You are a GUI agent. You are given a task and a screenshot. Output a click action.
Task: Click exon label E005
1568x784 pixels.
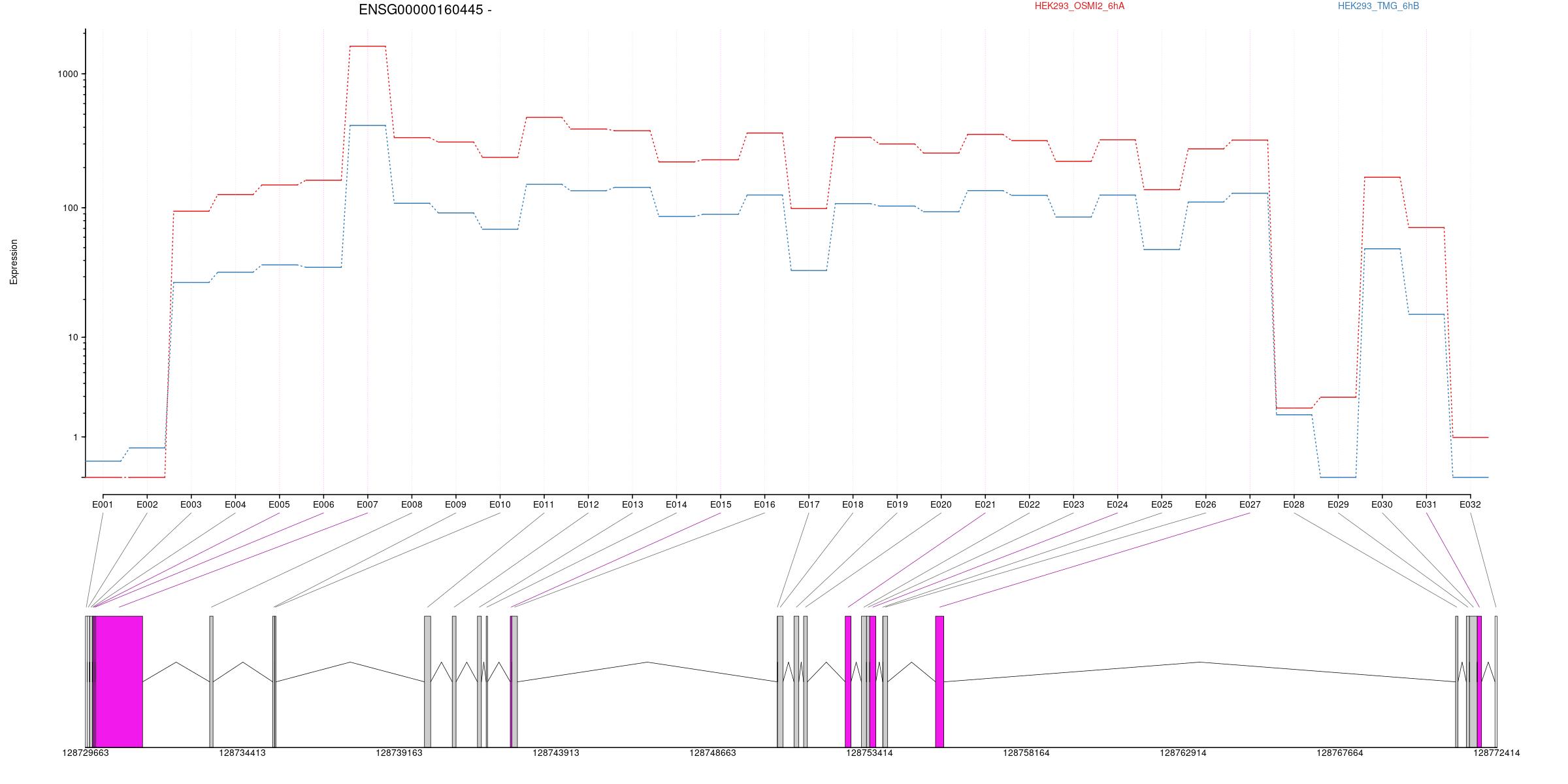[279, 504]
